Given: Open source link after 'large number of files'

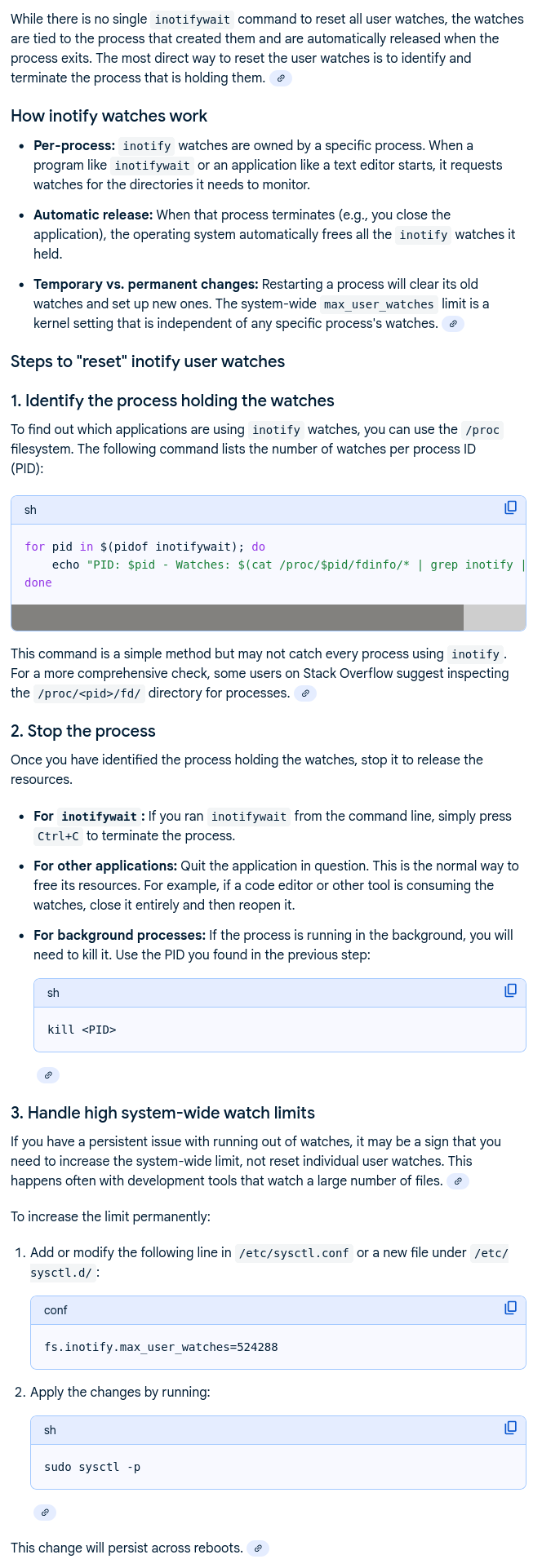Looking at the screenshot, I should (x=458, y=1181).
